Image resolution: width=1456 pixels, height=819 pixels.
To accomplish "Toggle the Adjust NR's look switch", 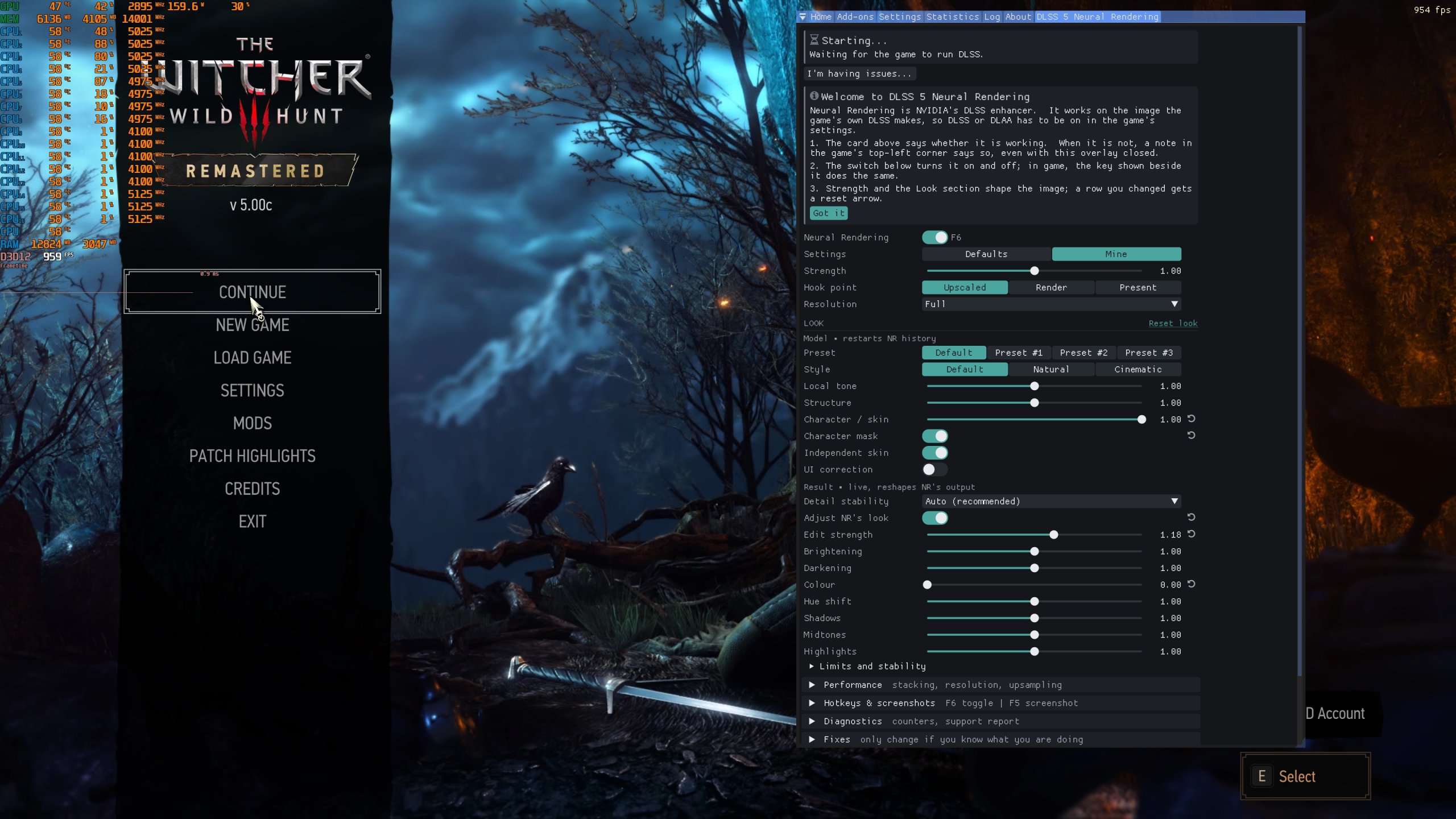I will coord(935,518).
